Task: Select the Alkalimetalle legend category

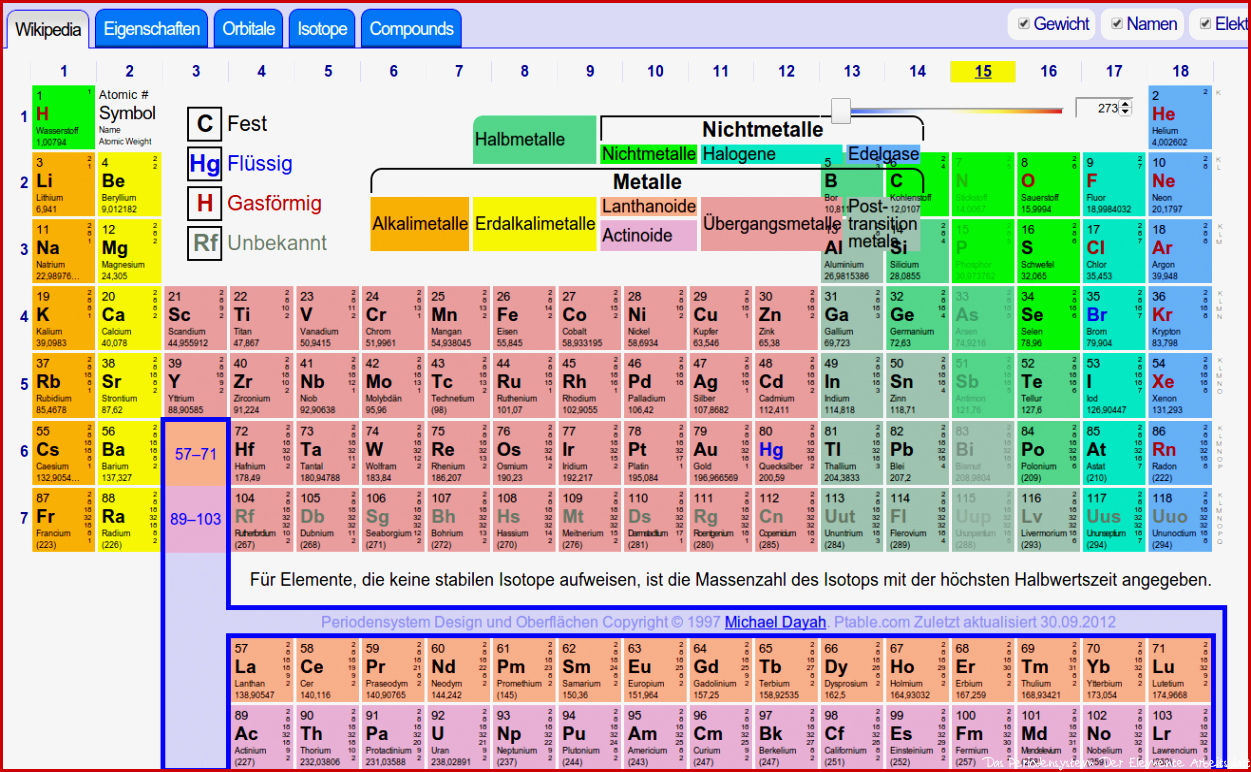Action: 420,224
